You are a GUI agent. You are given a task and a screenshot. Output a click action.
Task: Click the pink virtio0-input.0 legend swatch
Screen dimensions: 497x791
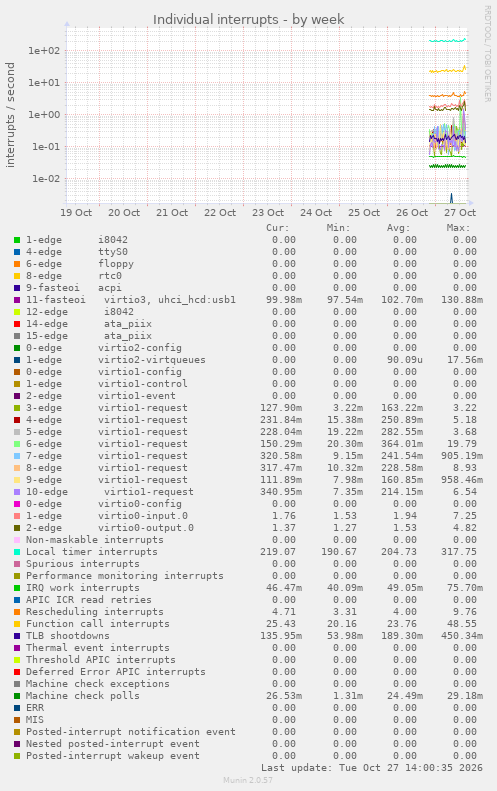tap(17, 516)
